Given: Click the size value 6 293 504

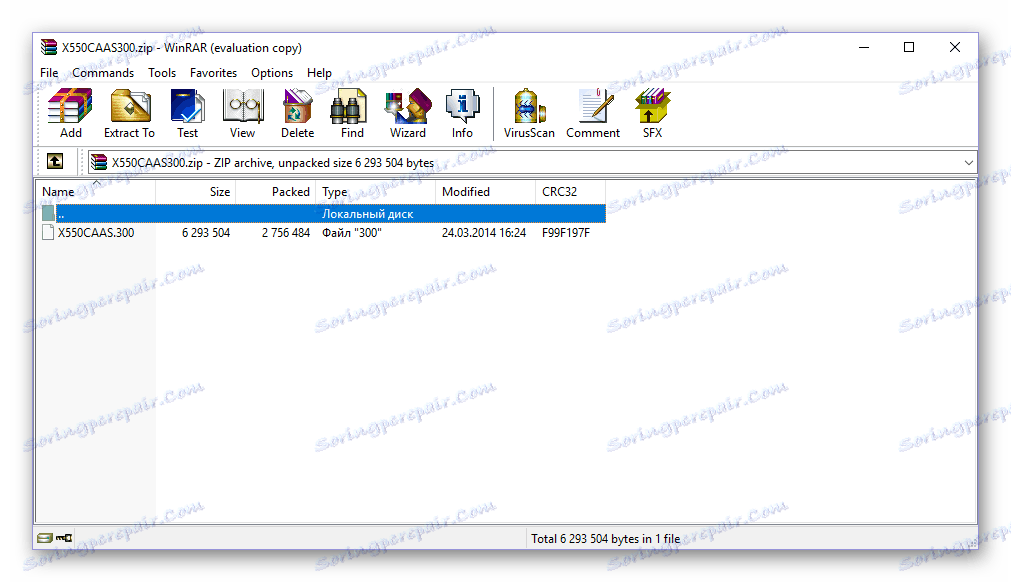Looking at the screenshot, I should point(206,233).
